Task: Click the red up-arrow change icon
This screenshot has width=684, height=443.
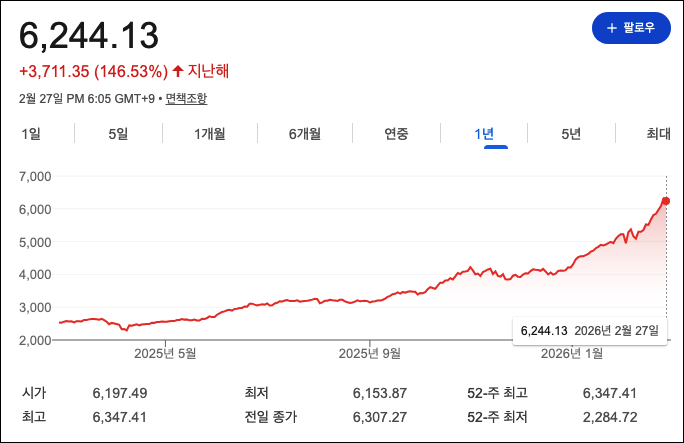Action: coord(178,71)
